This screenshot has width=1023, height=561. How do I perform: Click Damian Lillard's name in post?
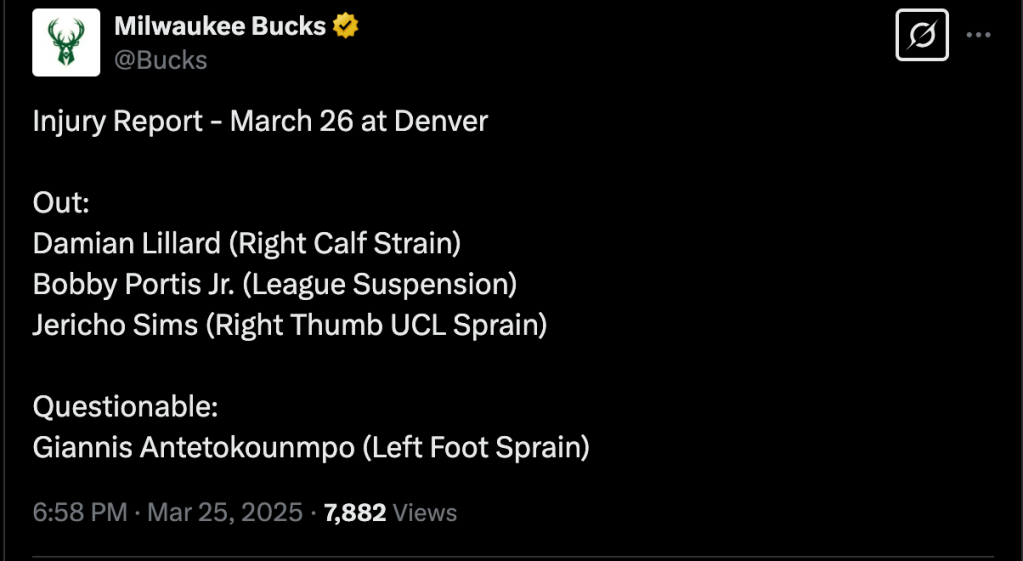tap(127, 243)
